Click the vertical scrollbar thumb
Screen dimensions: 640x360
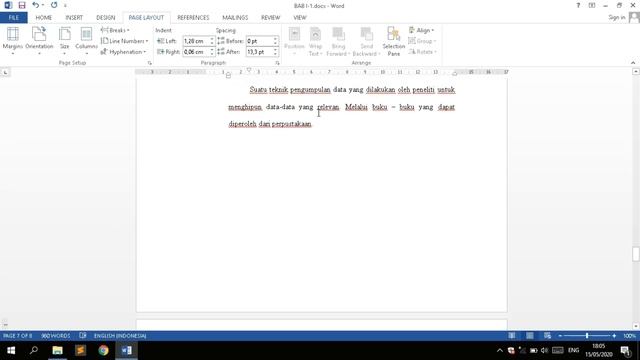(636, 254)
